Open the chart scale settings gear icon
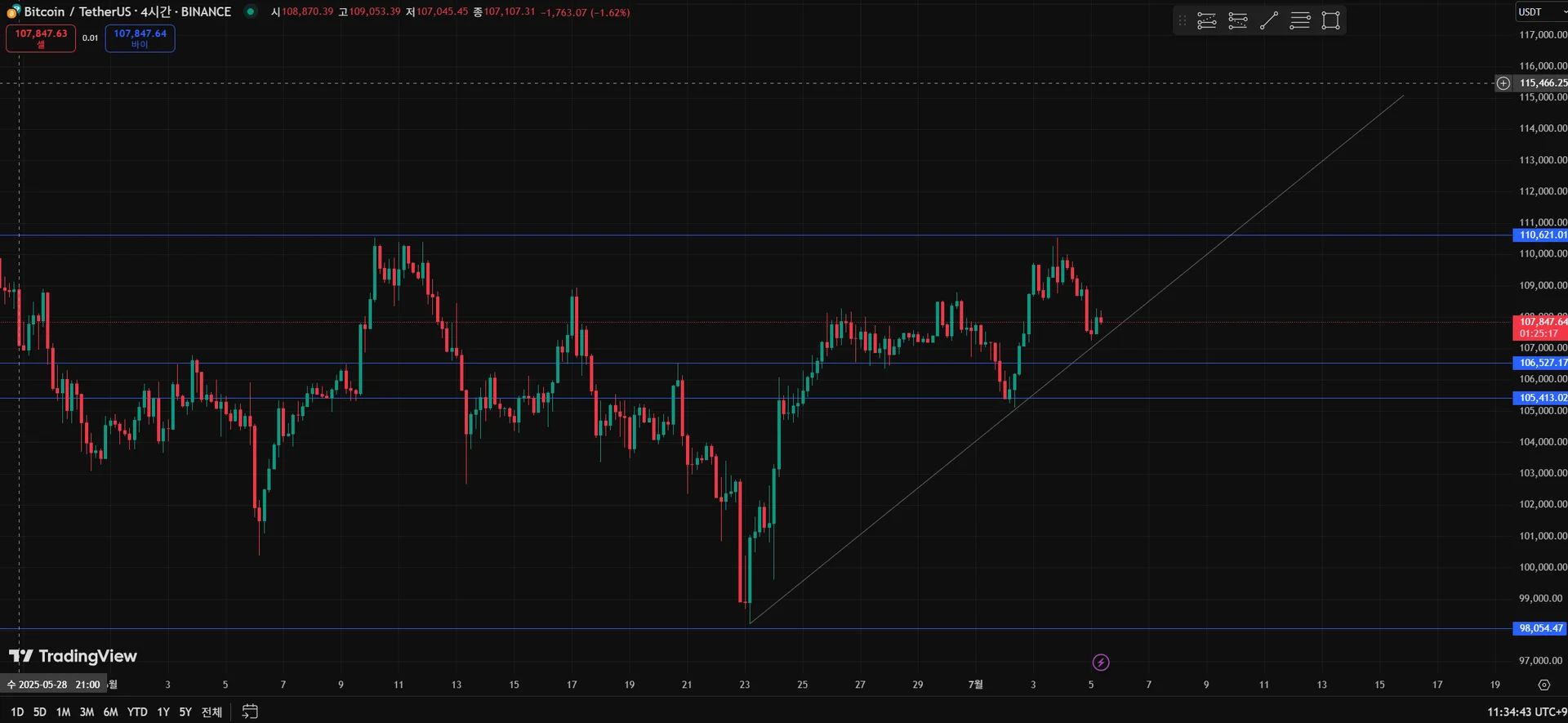The image size is (1568, 723). tap(1543, 685)
